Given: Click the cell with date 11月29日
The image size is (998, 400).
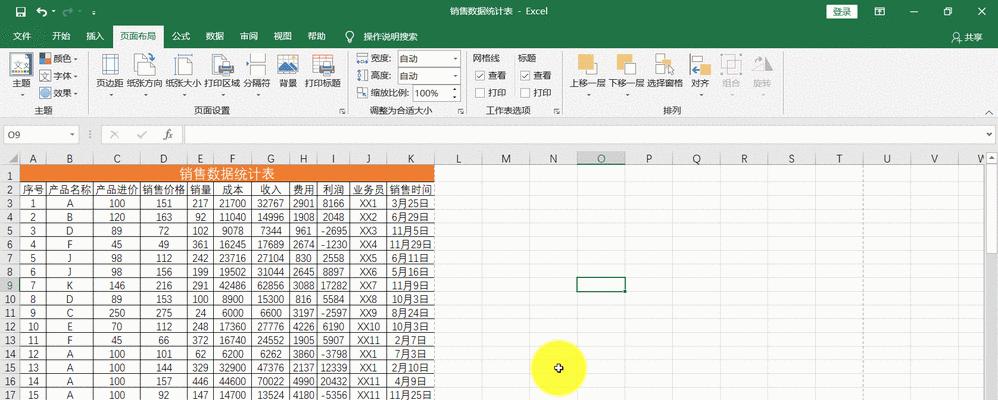Looking at the screenshot, I should pyautogui.click(x=411, y=244).
